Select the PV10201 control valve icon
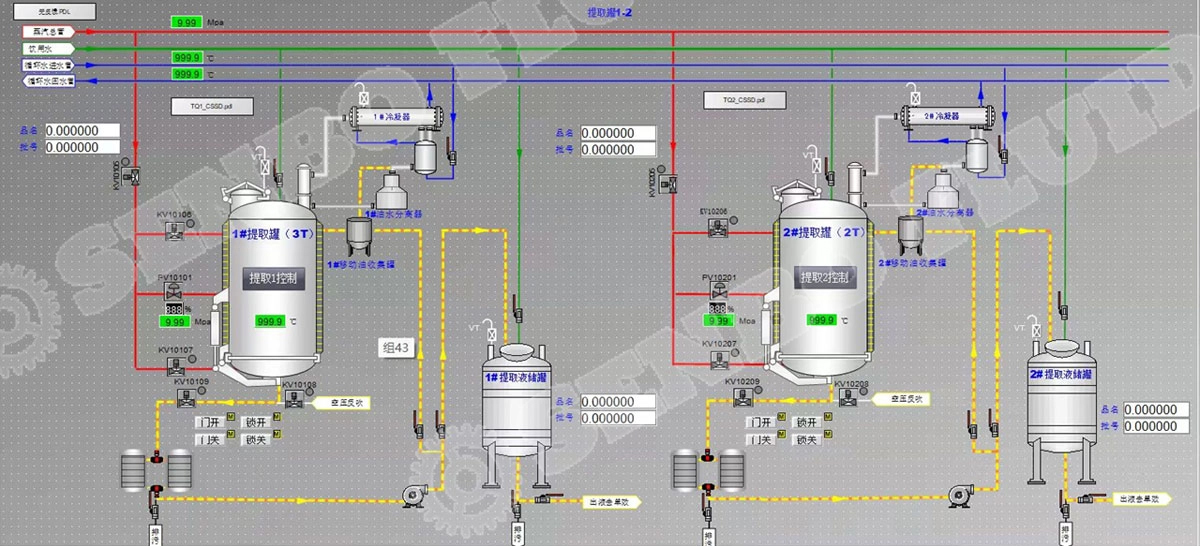 (x=717, y=293)
